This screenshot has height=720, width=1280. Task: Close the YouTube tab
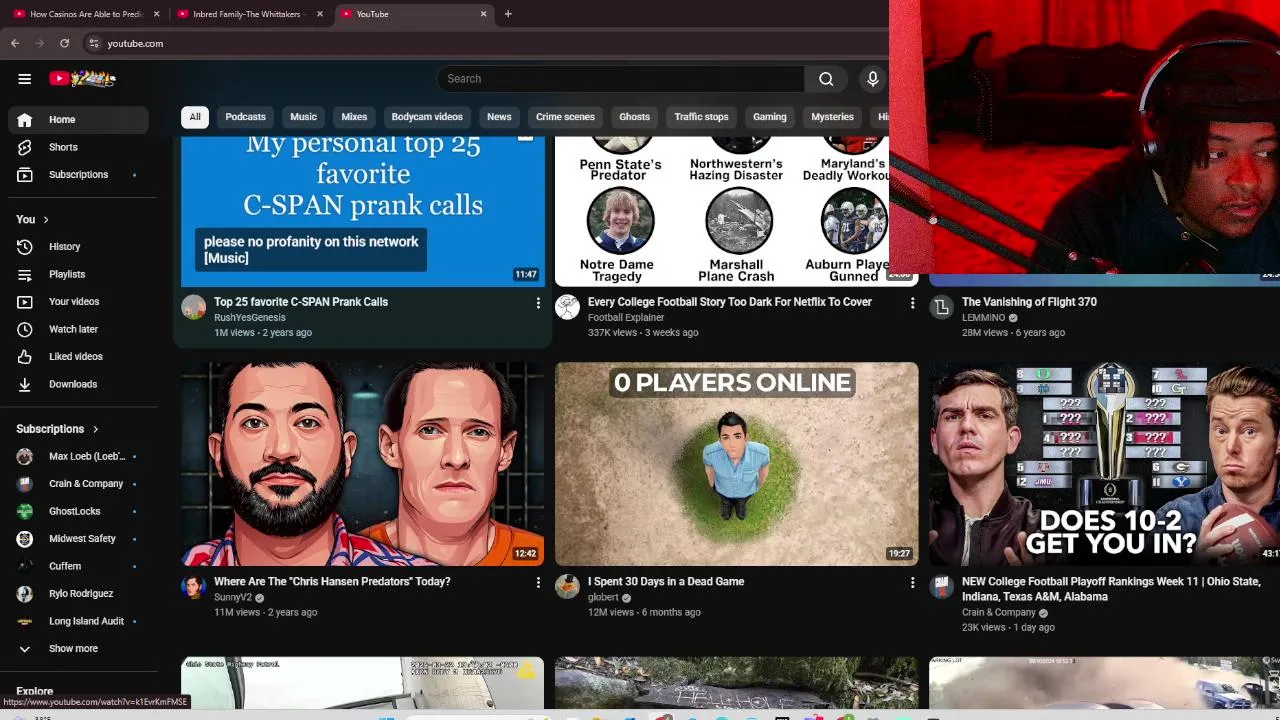point(484,14)
